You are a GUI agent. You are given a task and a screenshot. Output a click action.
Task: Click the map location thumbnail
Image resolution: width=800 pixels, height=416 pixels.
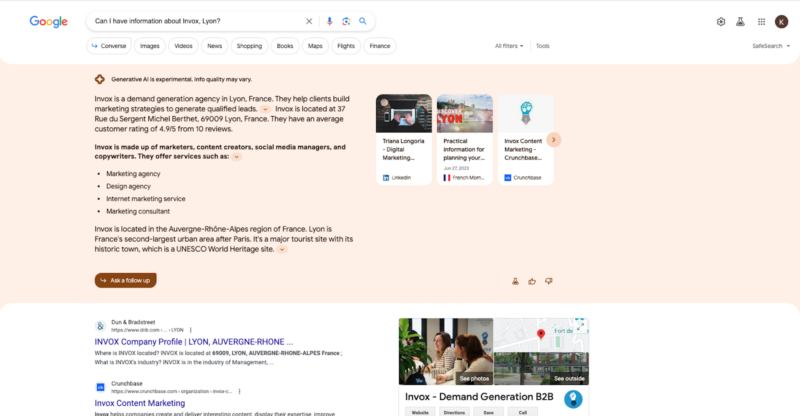541,335
